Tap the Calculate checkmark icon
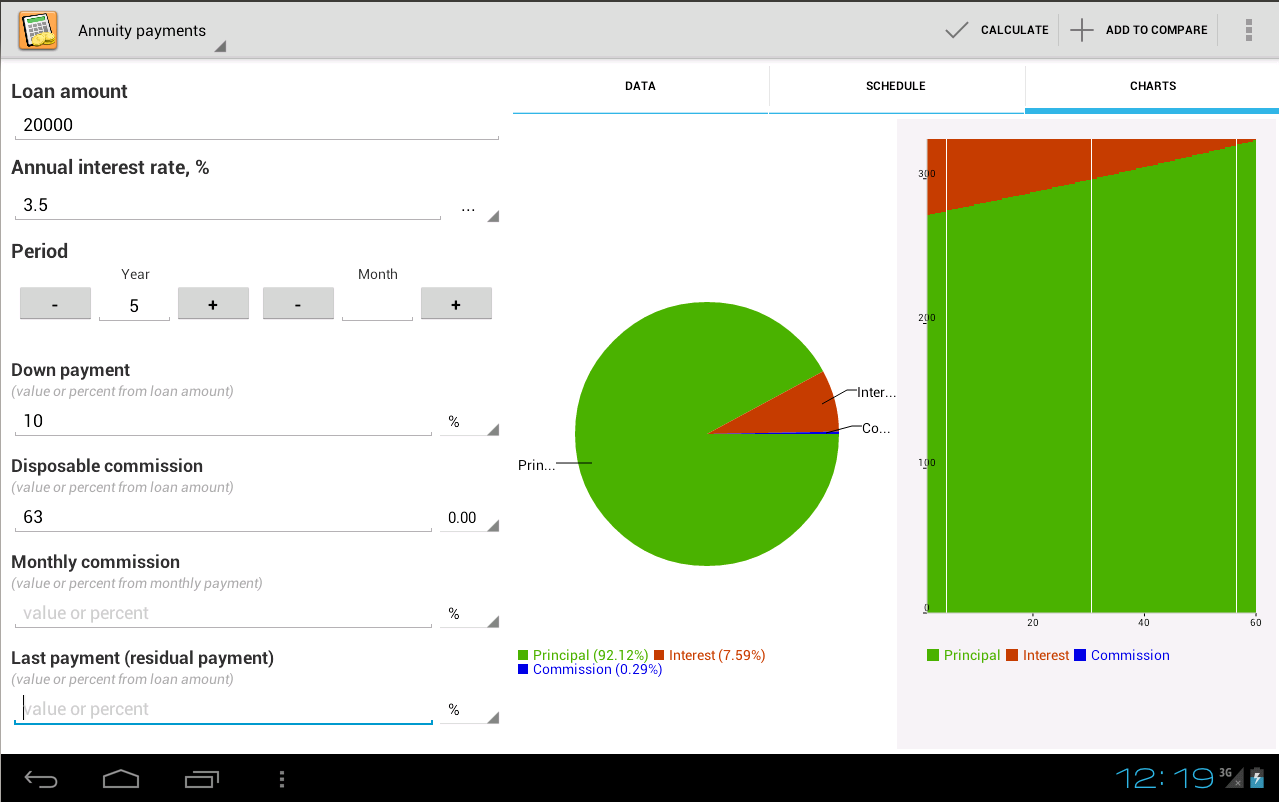The image size is (1279, 802). coord(957,30)
